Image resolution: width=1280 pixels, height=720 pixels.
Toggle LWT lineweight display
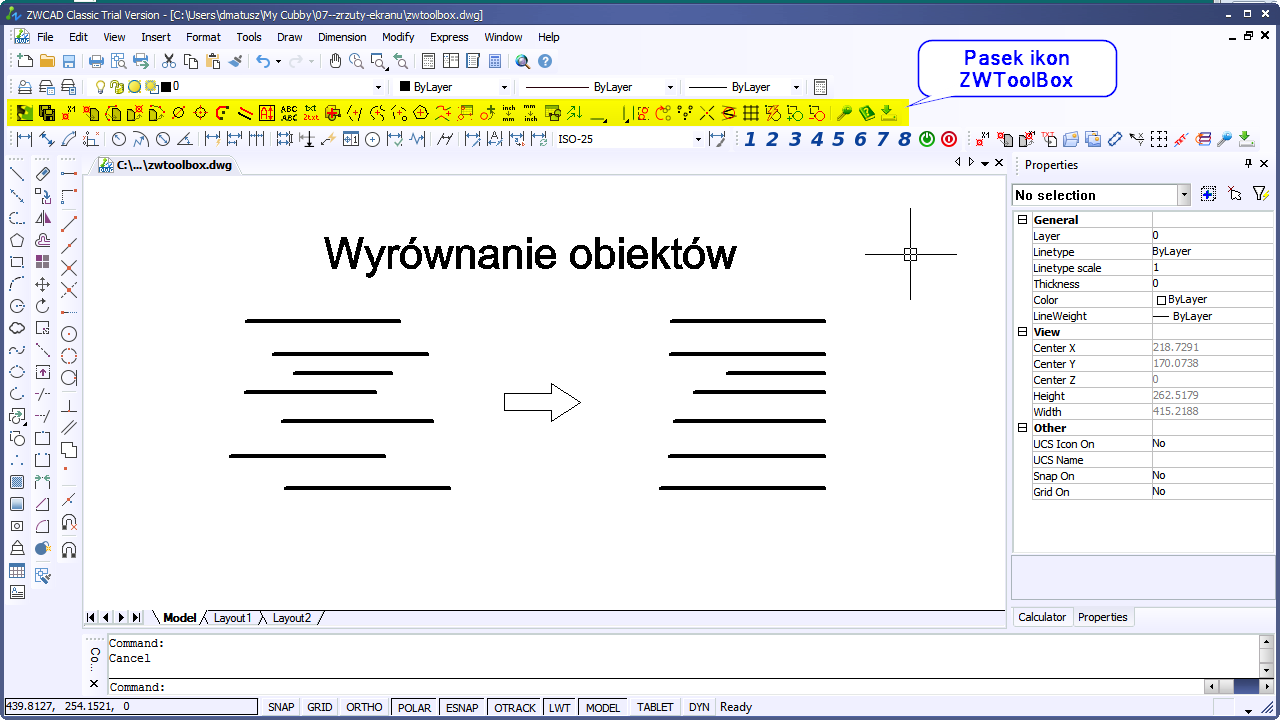click(x=560, y=707)
